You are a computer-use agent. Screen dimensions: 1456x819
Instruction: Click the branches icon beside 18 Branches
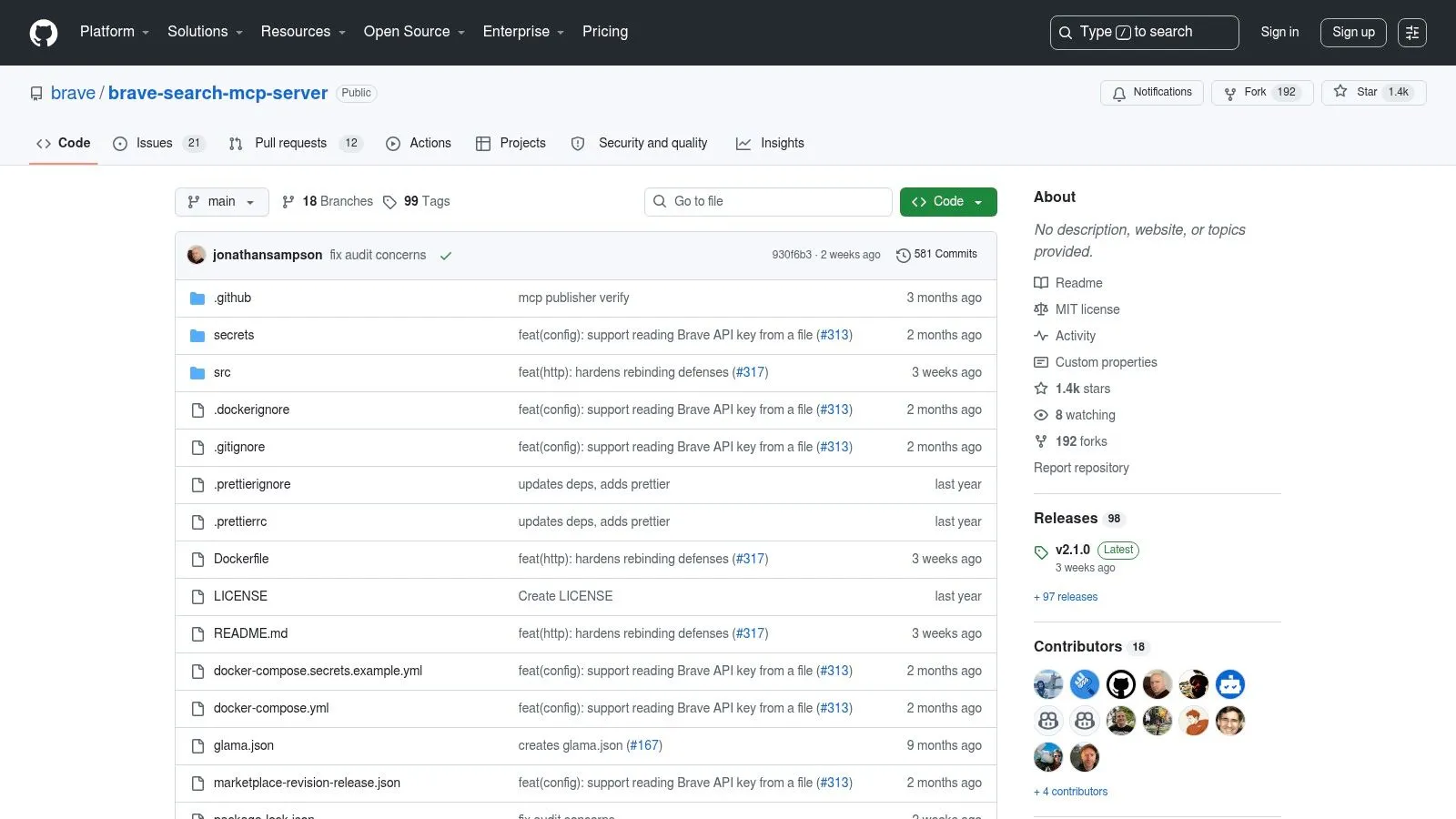coord(288,202)
